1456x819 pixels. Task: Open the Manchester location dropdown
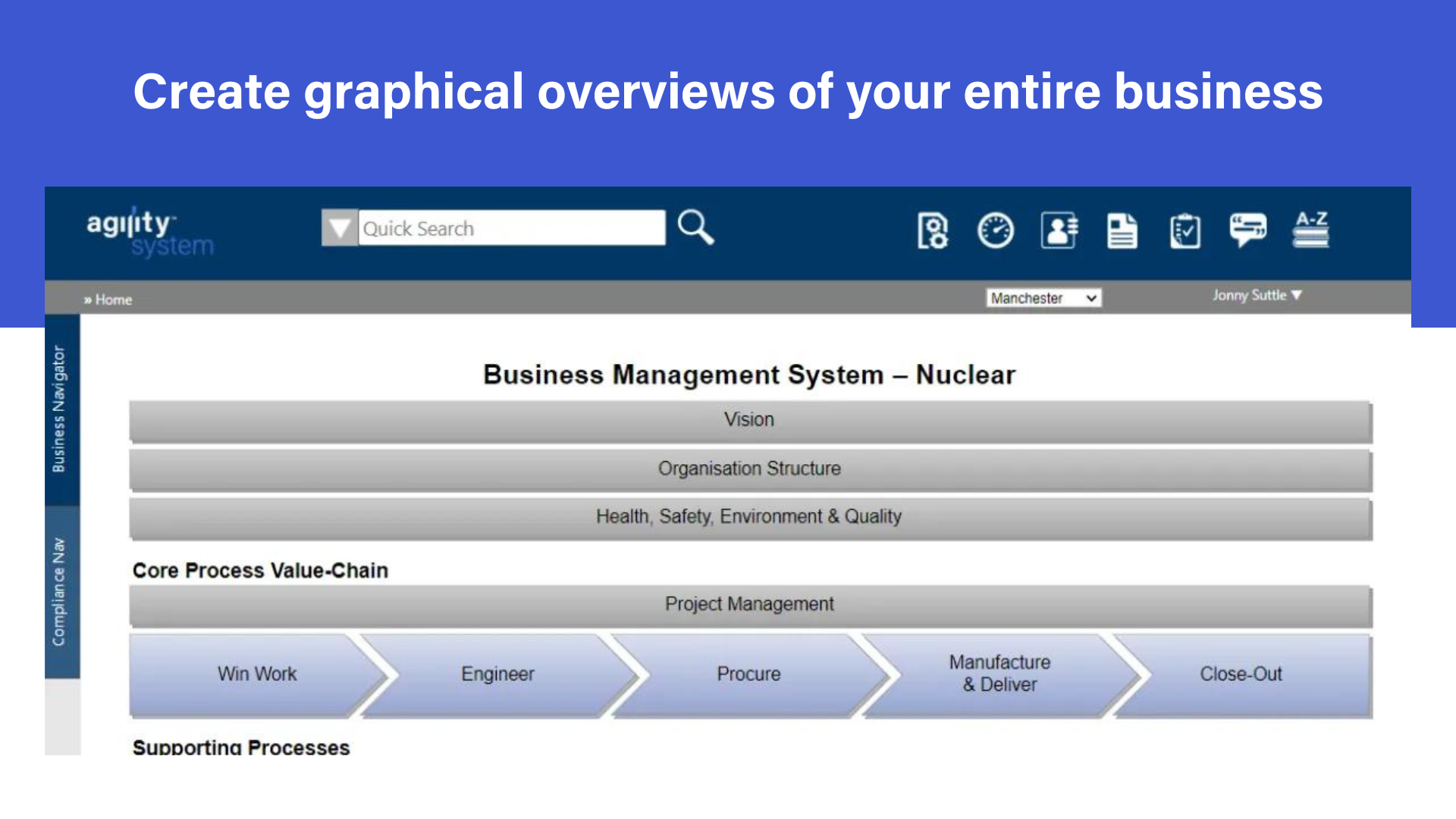coord(1043,298)
